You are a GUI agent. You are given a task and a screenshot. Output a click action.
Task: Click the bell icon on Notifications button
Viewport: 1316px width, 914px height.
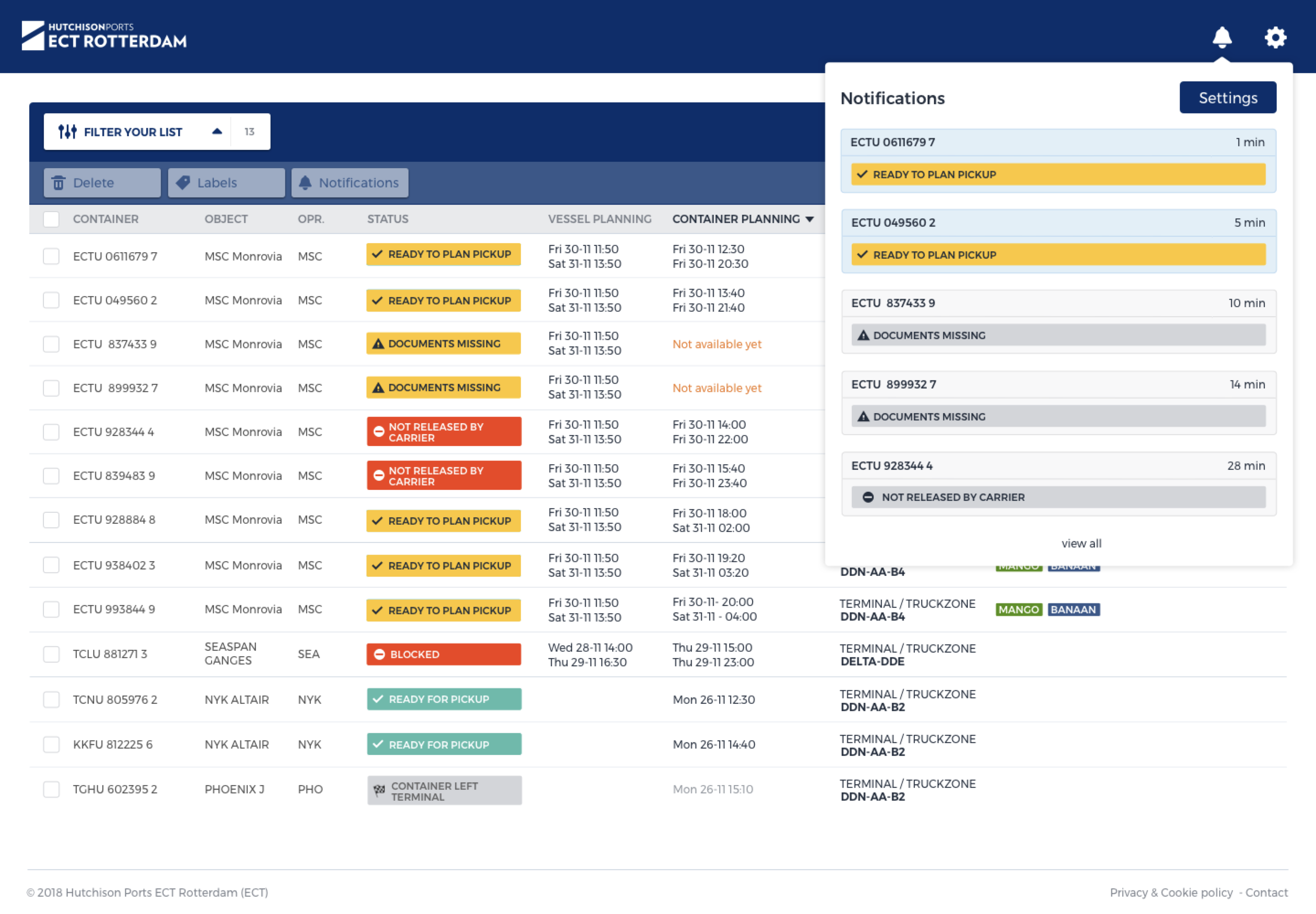(x=305, y=183)
